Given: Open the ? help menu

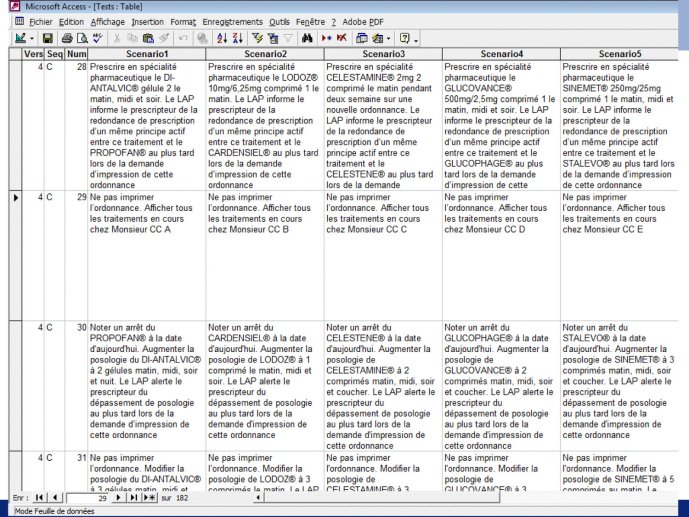Looking at the screenshot, I should pos(334,22).
